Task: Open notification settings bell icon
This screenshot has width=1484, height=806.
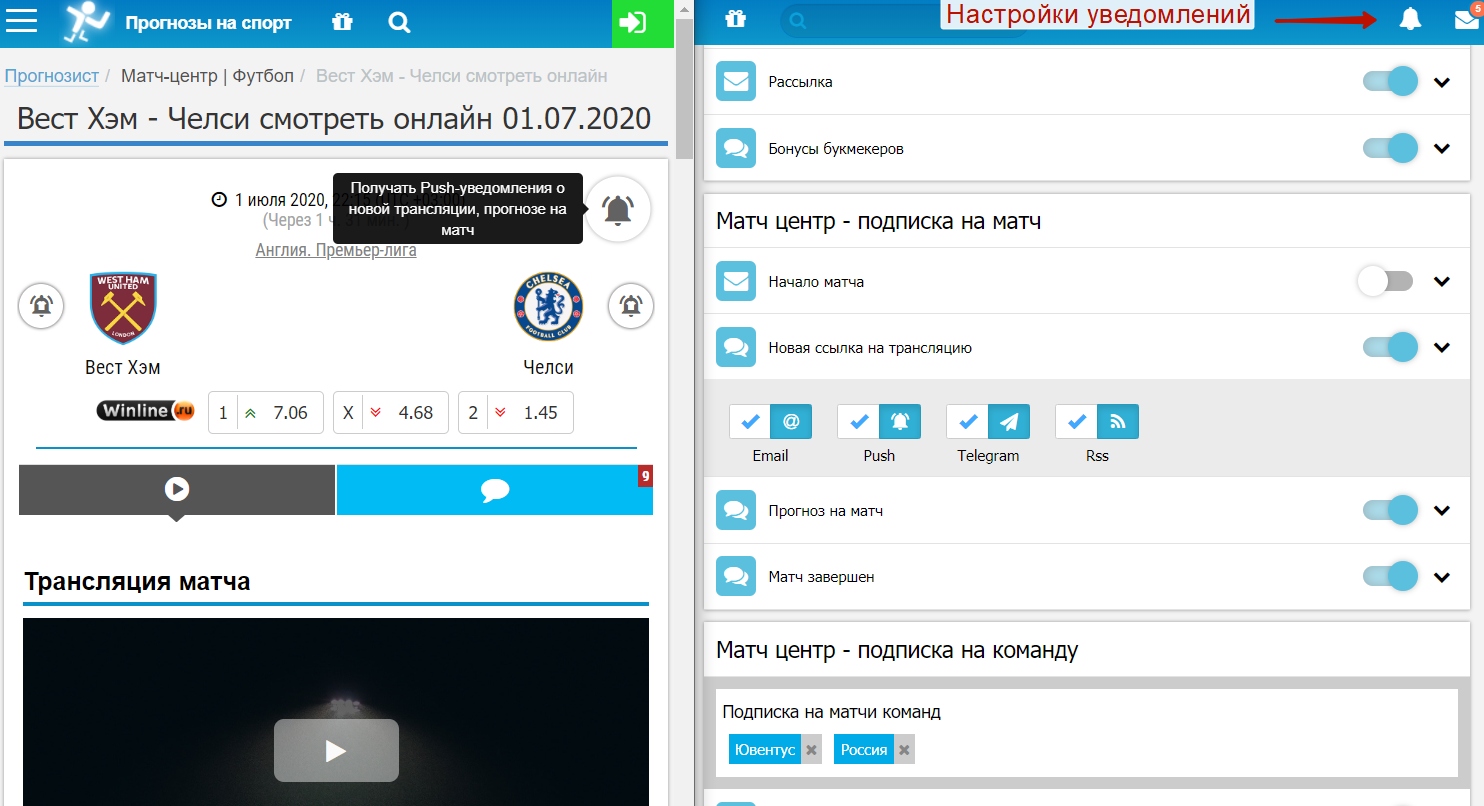Action: (1410, 19)
